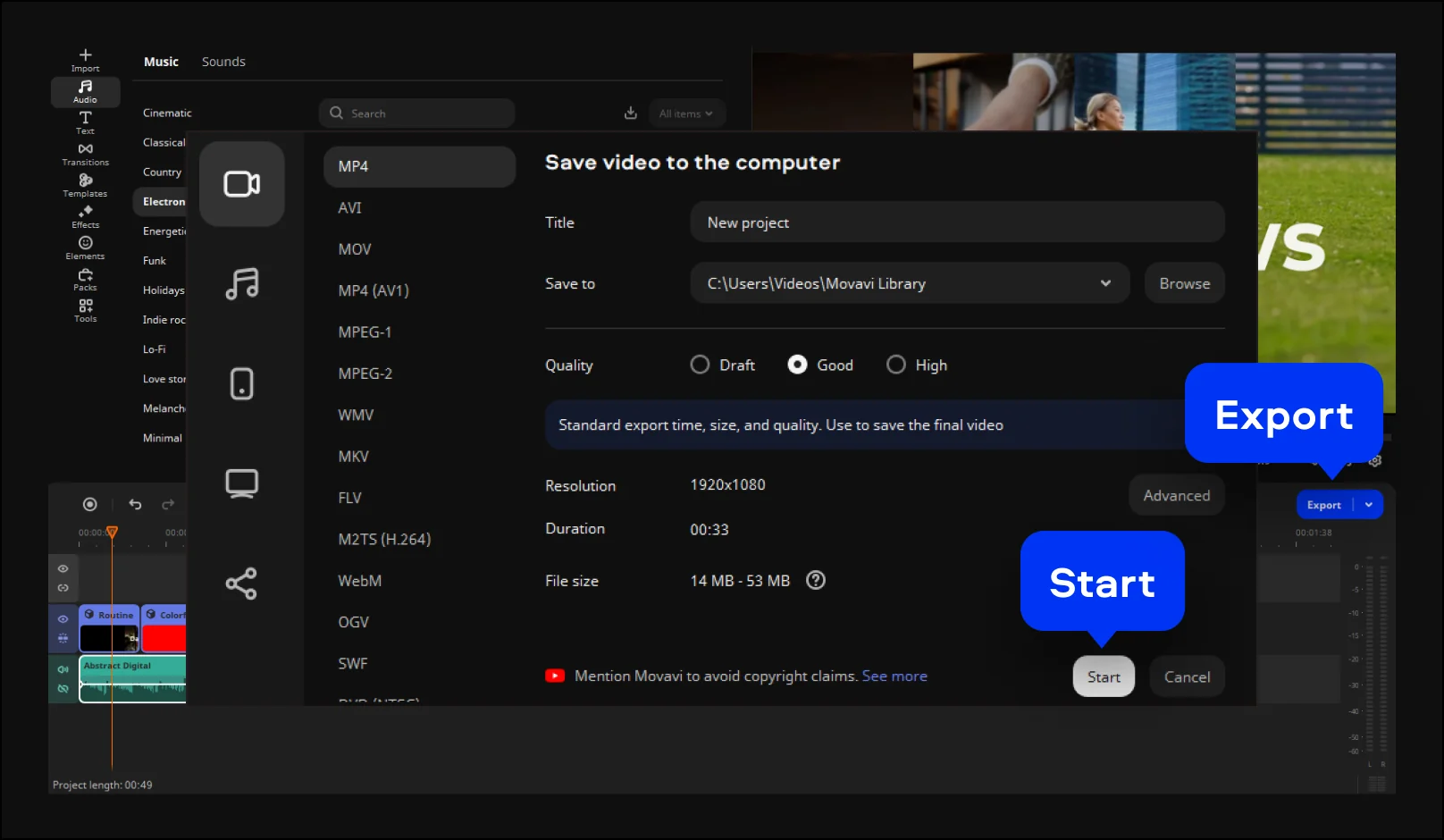Choose the mobile device export icon

[241, 383]
